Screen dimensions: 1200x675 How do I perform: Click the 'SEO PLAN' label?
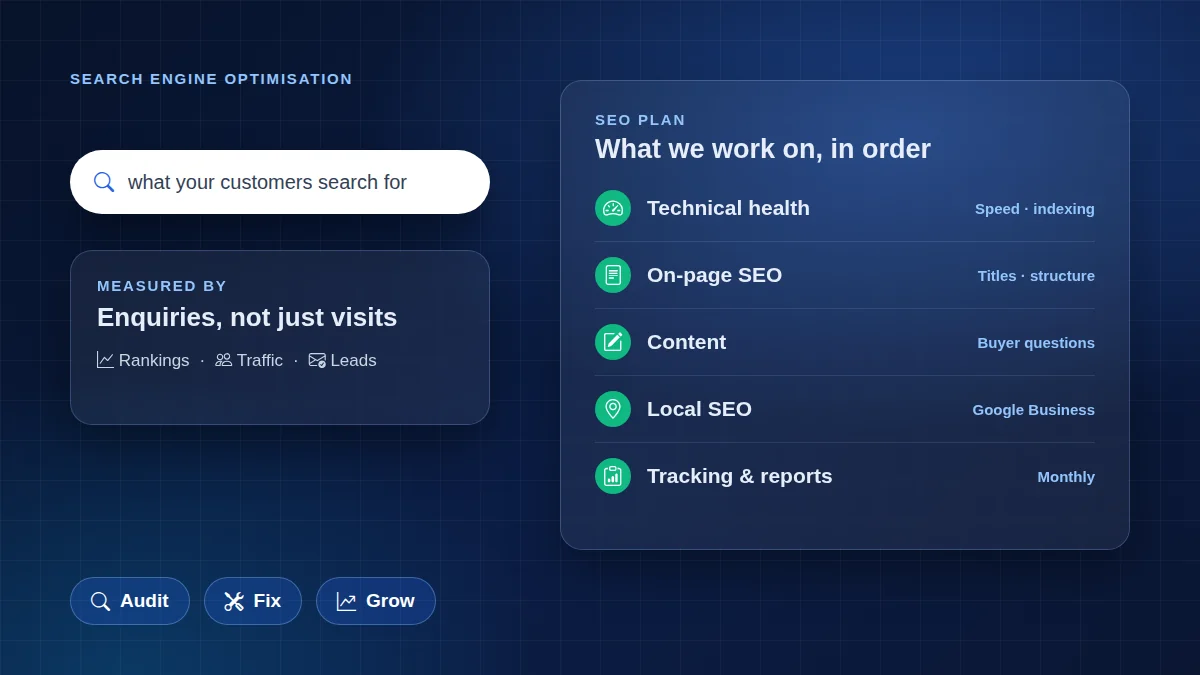point(640,120)
